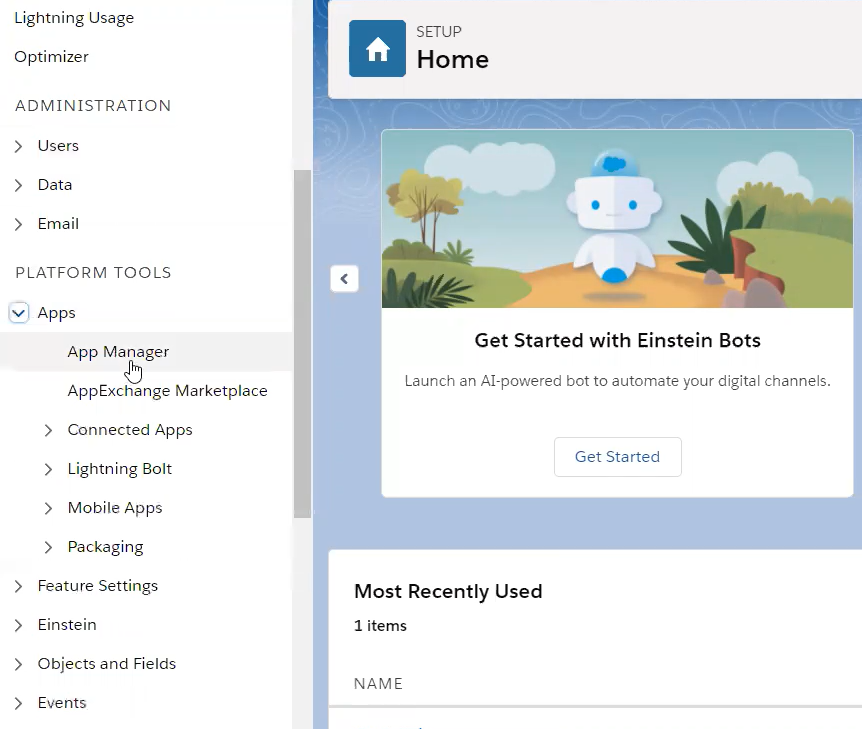This screenshot has width=862, height=729.
Task: Select the Packaging label
Action: [x=105, y=547]
